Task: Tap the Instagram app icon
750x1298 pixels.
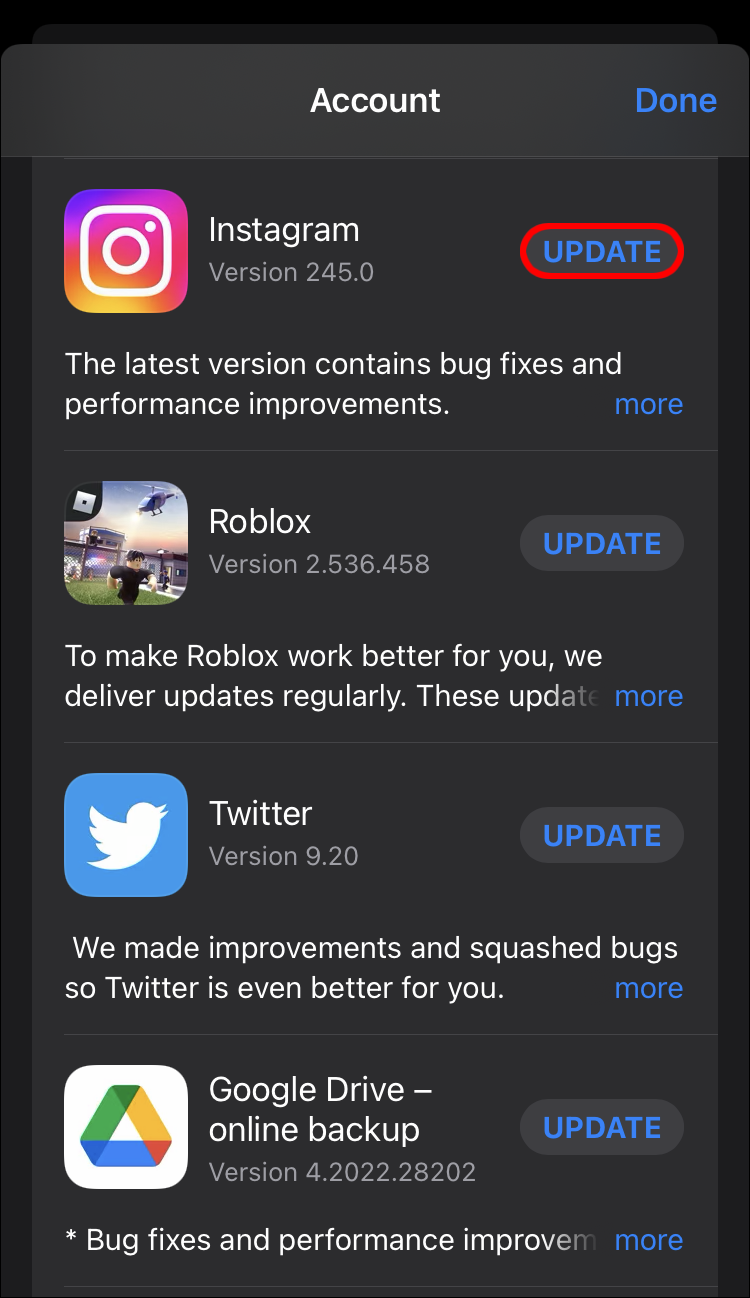Action: pos(126,251)
